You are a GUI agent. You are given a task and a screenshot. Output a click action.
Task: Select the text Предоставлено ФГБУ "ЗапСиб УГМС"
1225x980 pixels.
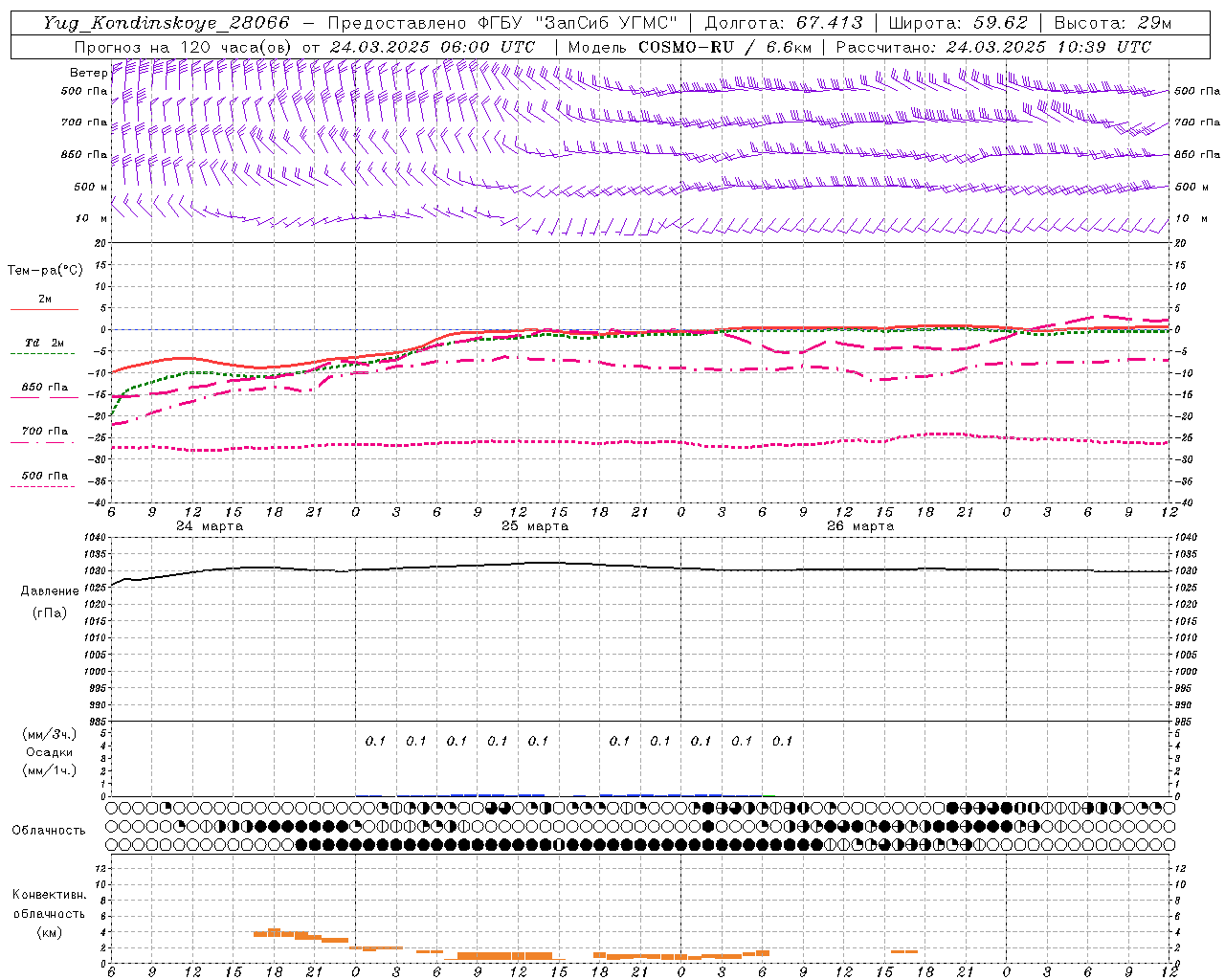tap(502, 23)
